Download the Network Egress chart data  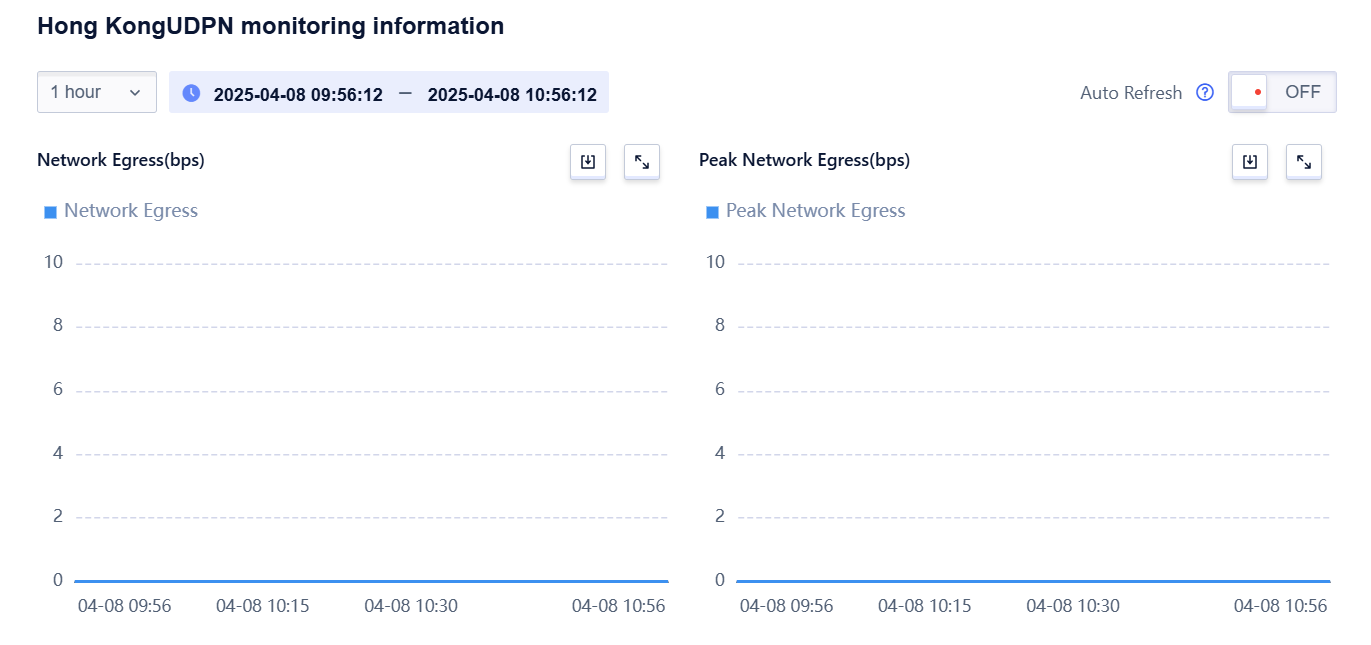[587, 162]
